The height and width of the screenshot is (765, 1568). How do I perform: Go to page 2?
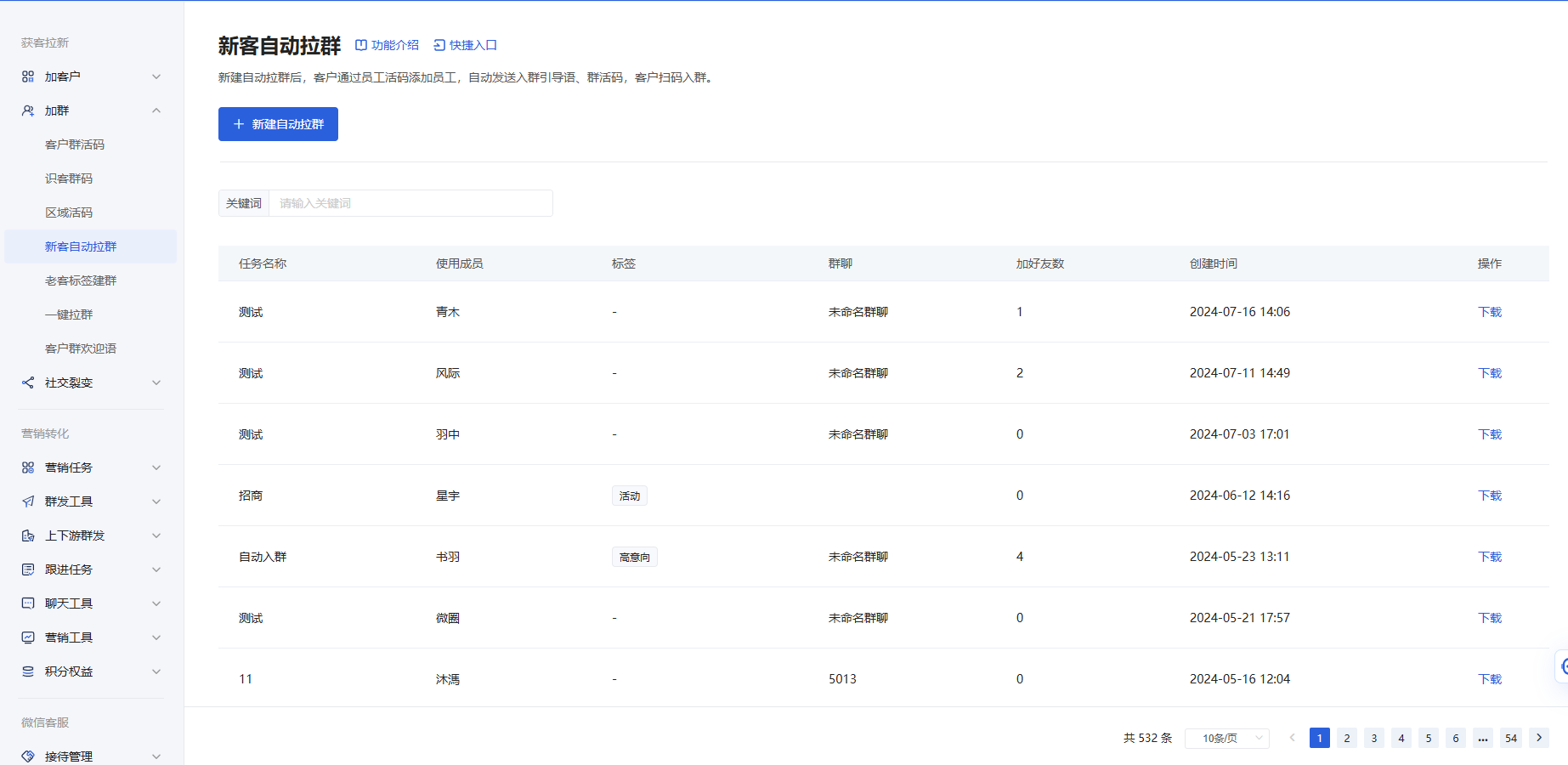1347,738
